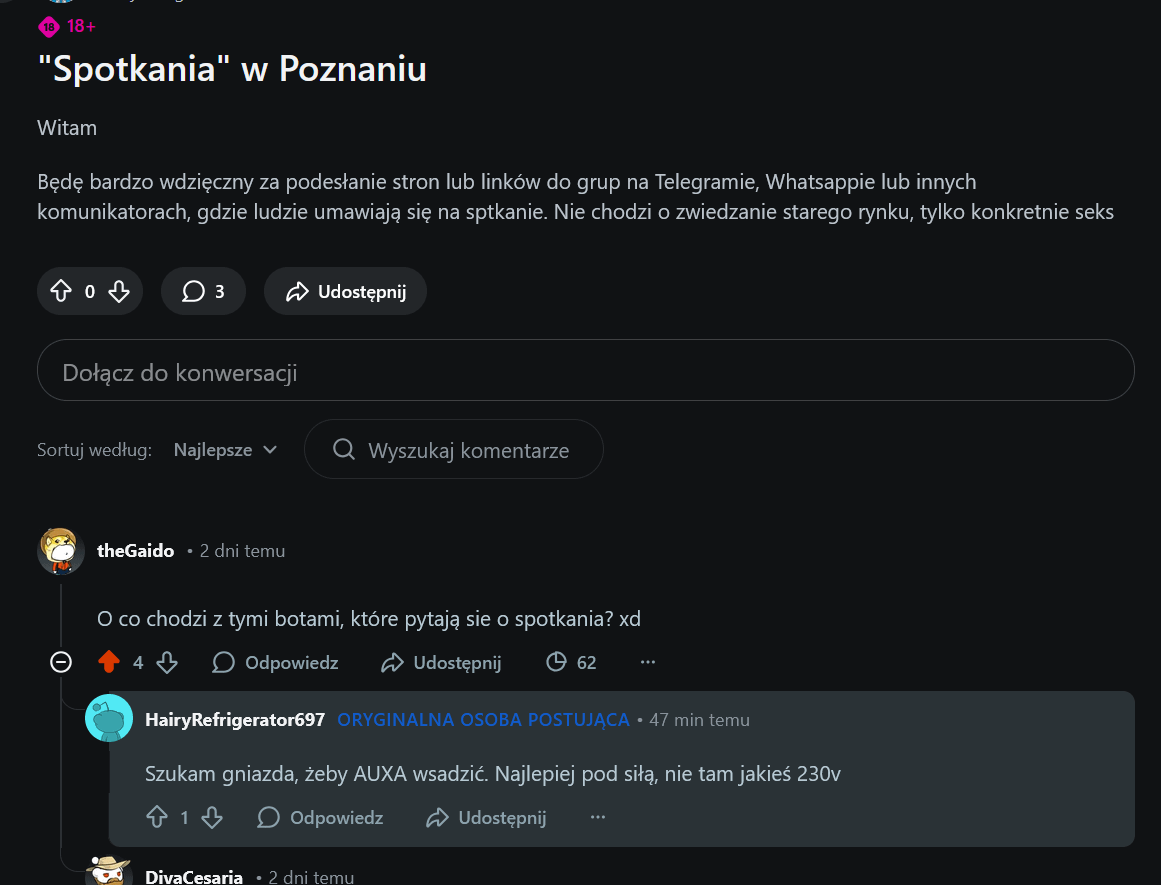
Task: Collapse theGaido's comment thread with the minus icon
Action: (60, 662)
